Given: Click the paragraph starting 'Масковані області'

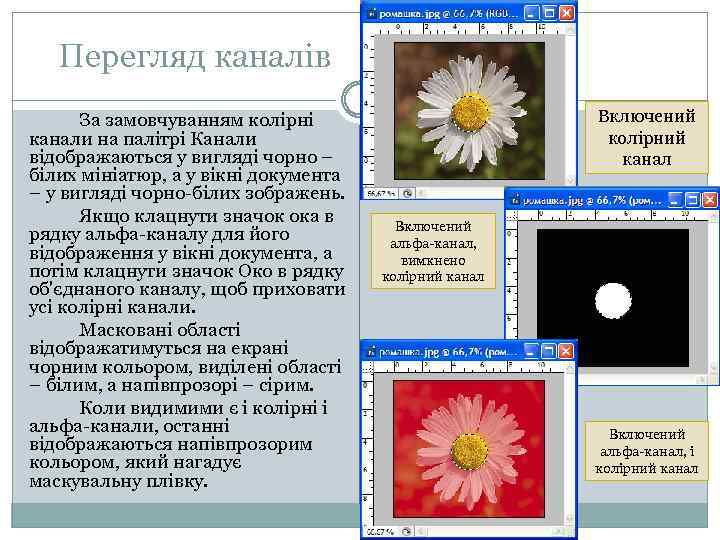Looking at the screenshot, I should pos(186,357).
